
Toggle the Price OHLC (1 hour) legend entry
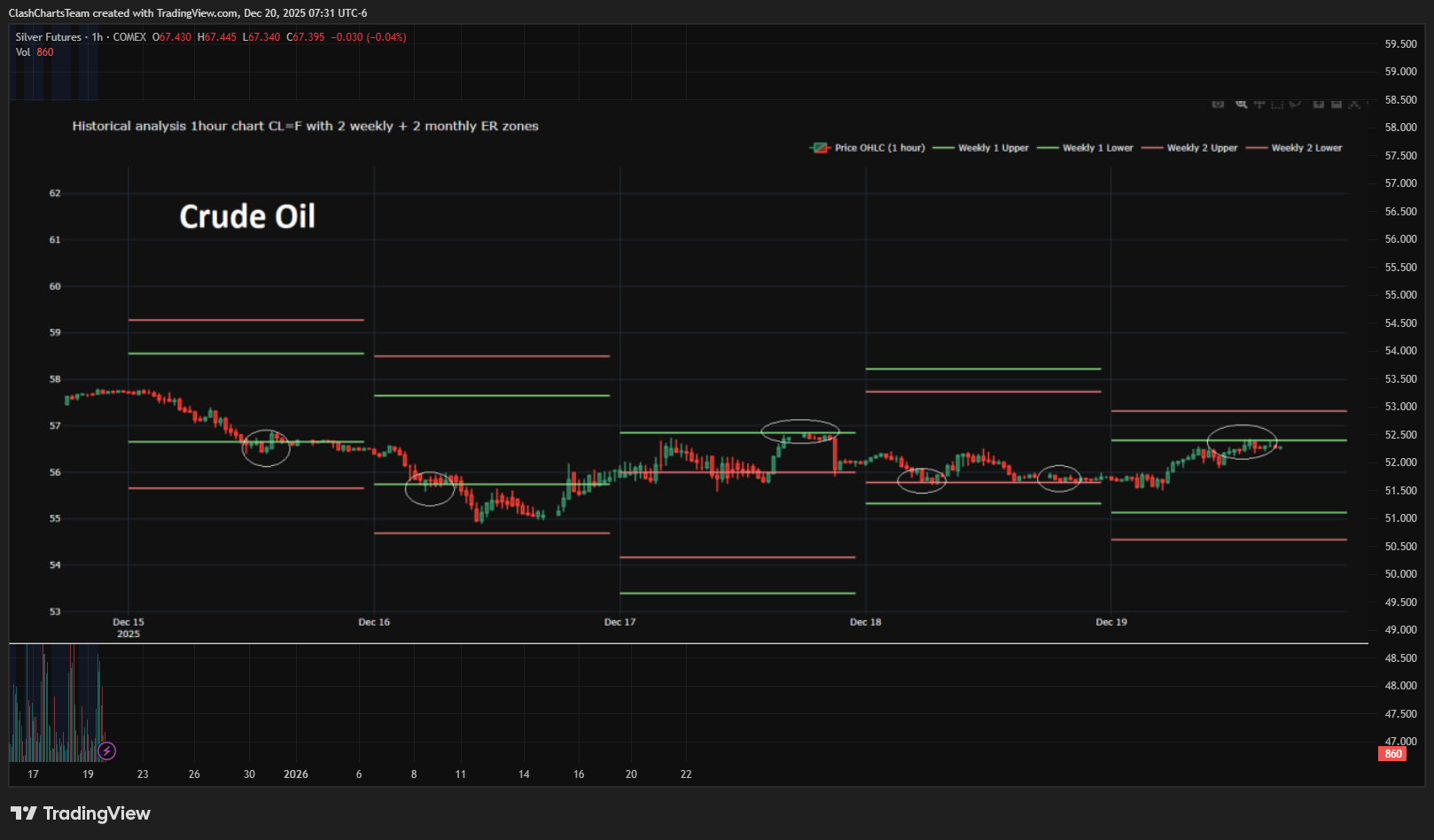(868, 148)
